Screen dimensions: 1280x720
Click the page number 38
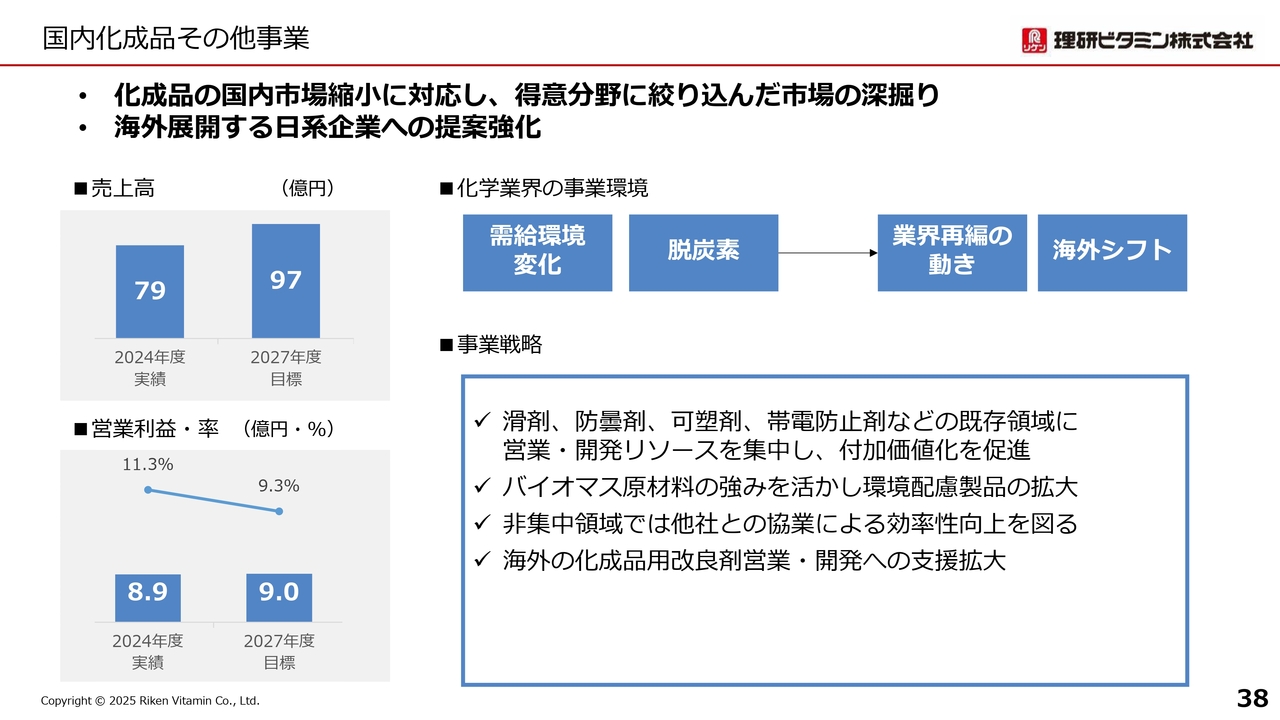[1253, 697]
